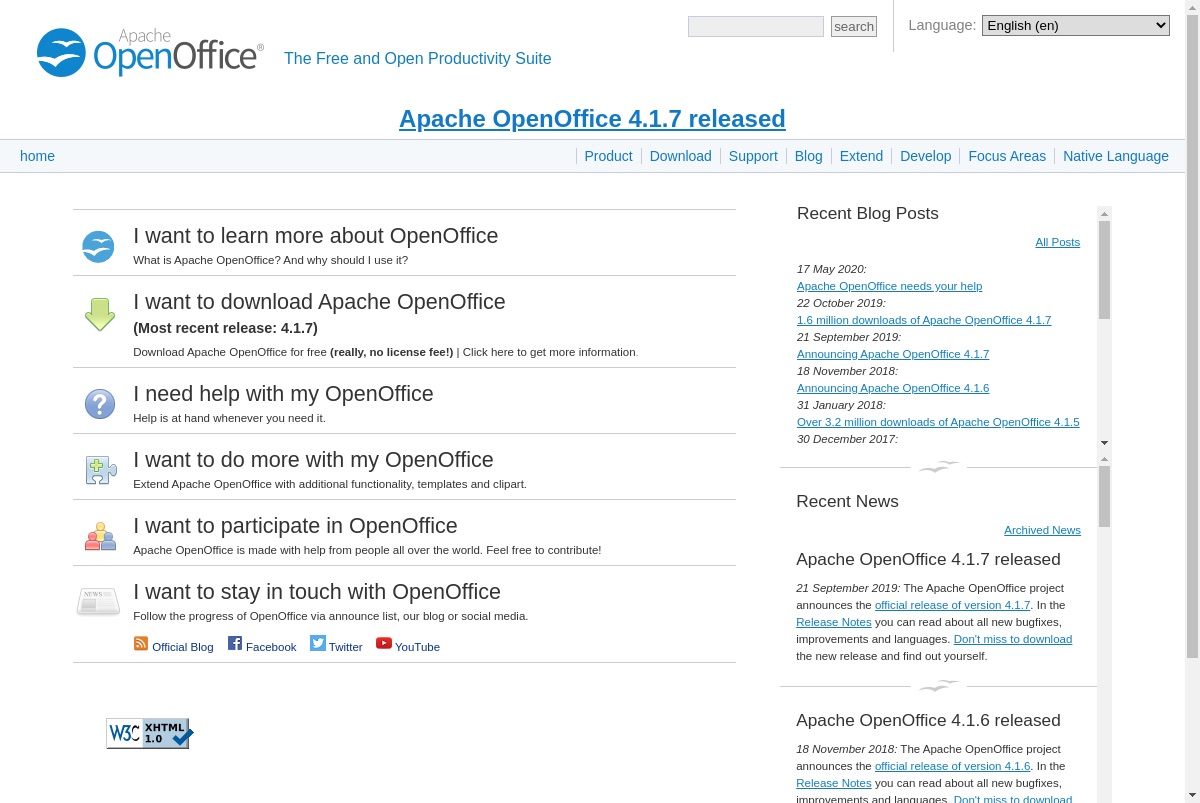
Task: Click the search button
Action: click(854, 27)
